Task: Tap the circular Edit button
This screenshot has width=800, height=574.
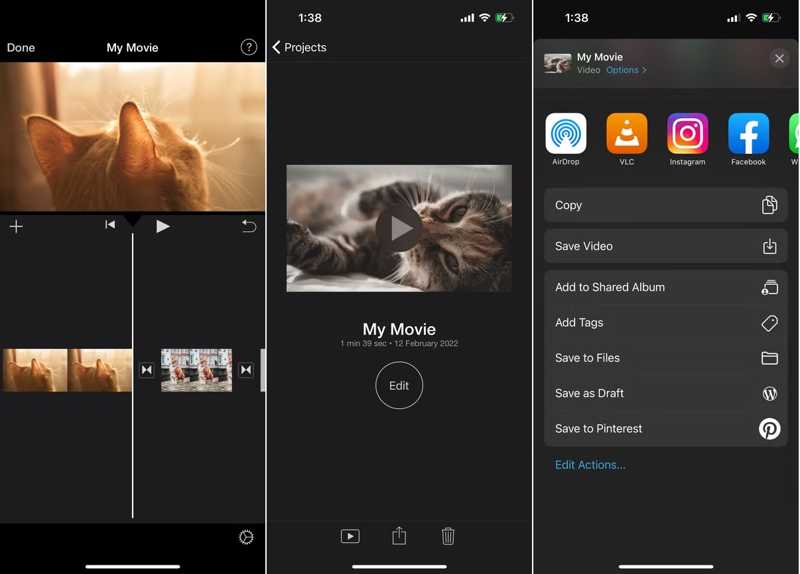Action: click(399, 385)
